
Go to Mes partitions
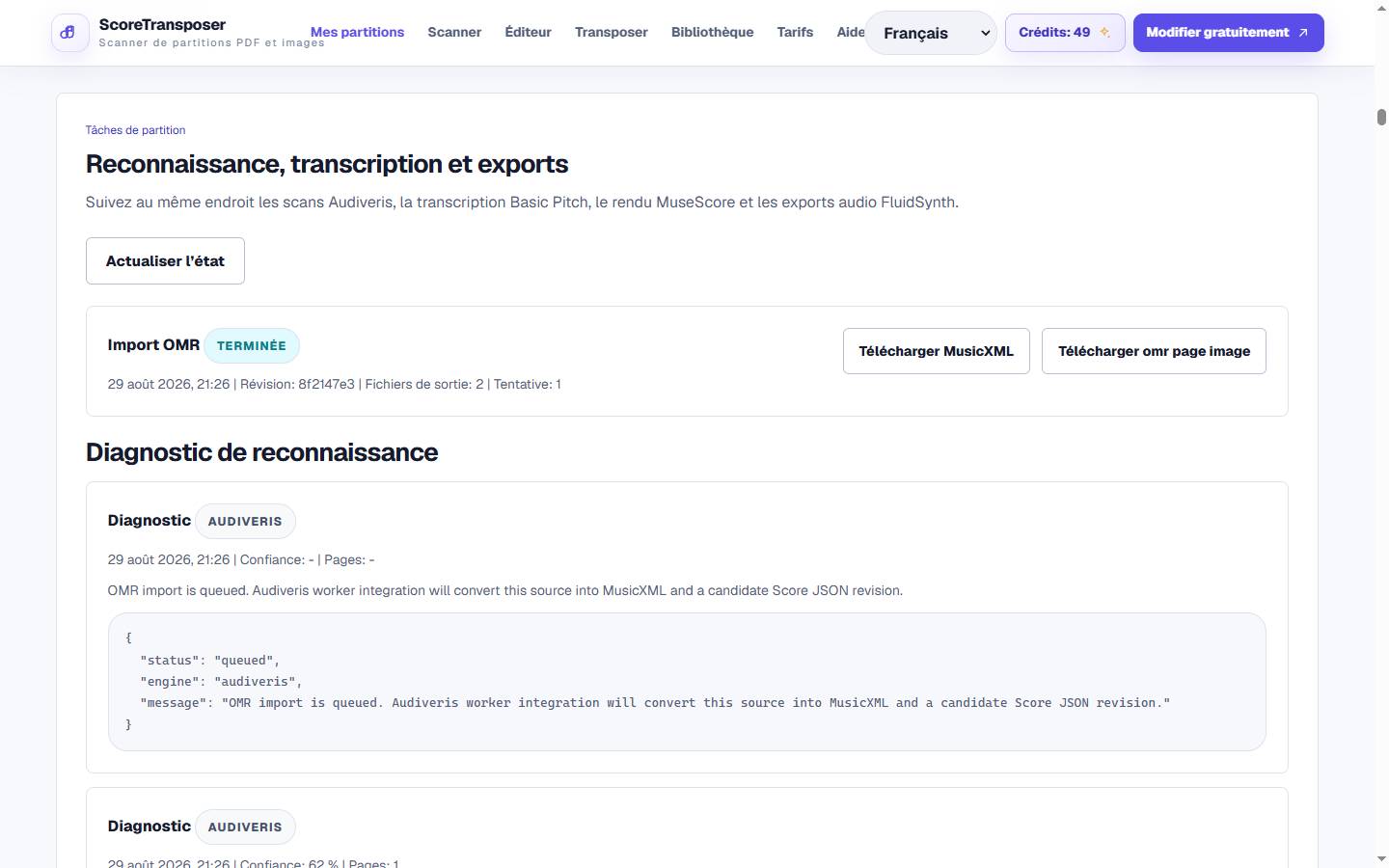point(357,32)
